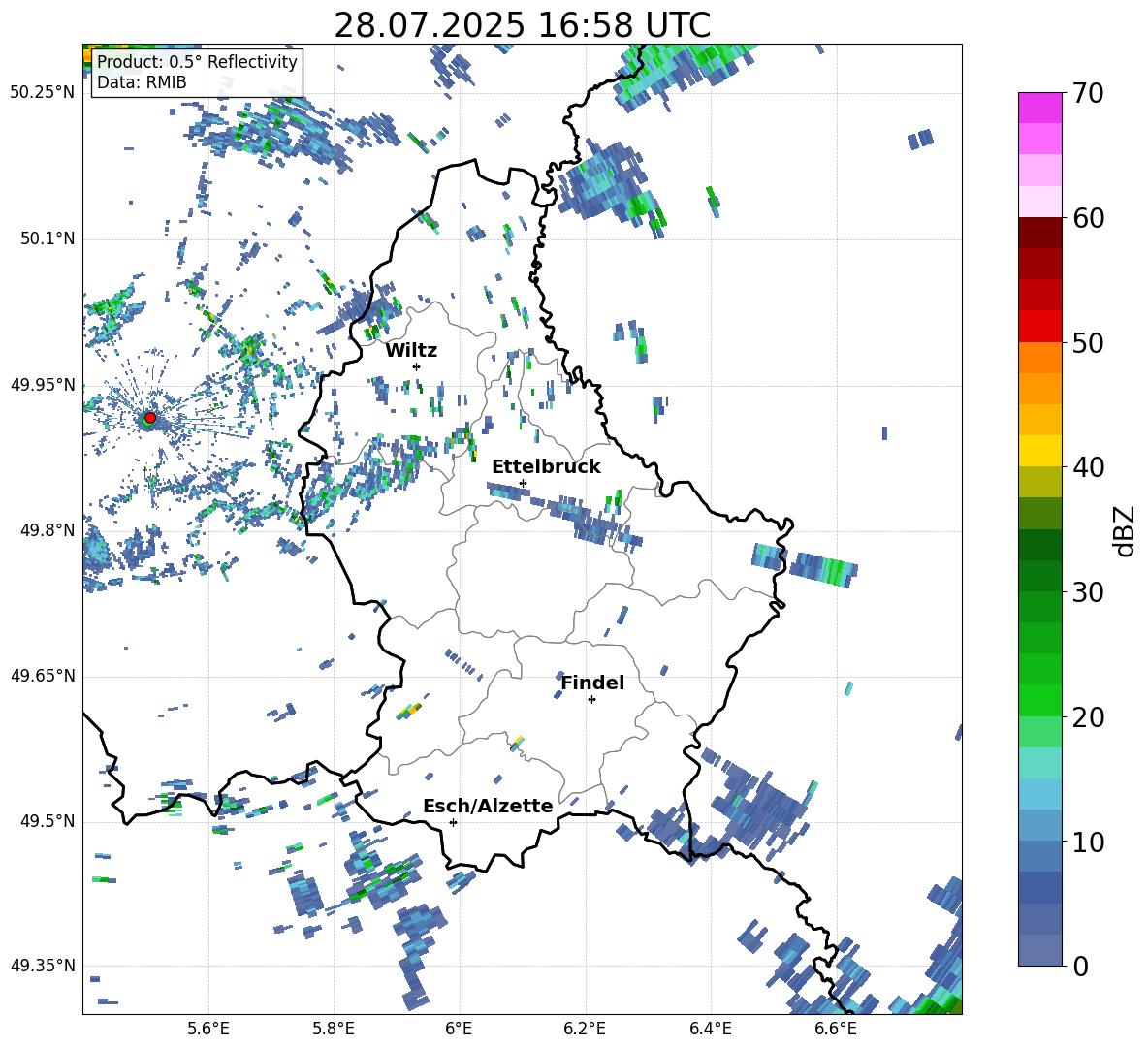The width and height of the screenshot is (1148, 1048).
Task: Click the orange colorbar segment below 50
Action: tap(1039, 357)
